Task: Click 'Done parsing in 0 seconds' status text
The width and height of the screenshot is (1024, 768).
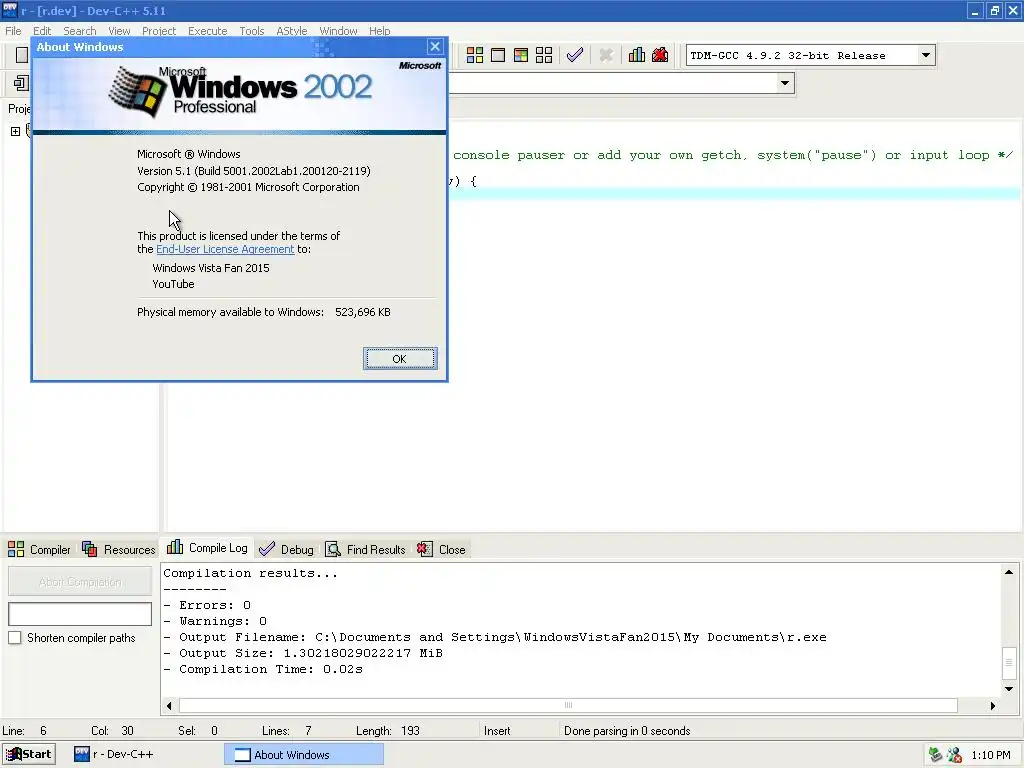Action: [627, 731]
